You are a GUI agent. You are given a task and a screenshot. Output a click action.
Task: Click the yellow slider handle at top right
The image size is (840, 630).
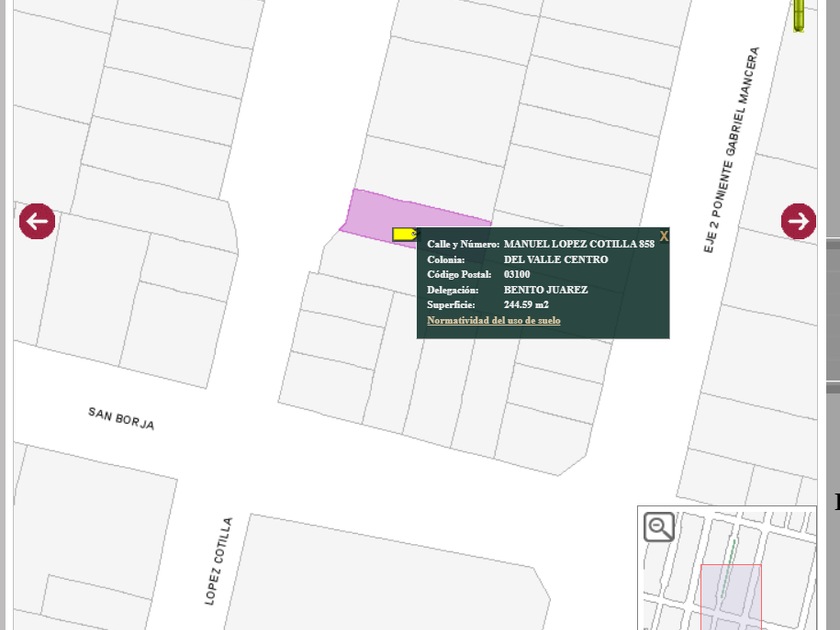798,15
